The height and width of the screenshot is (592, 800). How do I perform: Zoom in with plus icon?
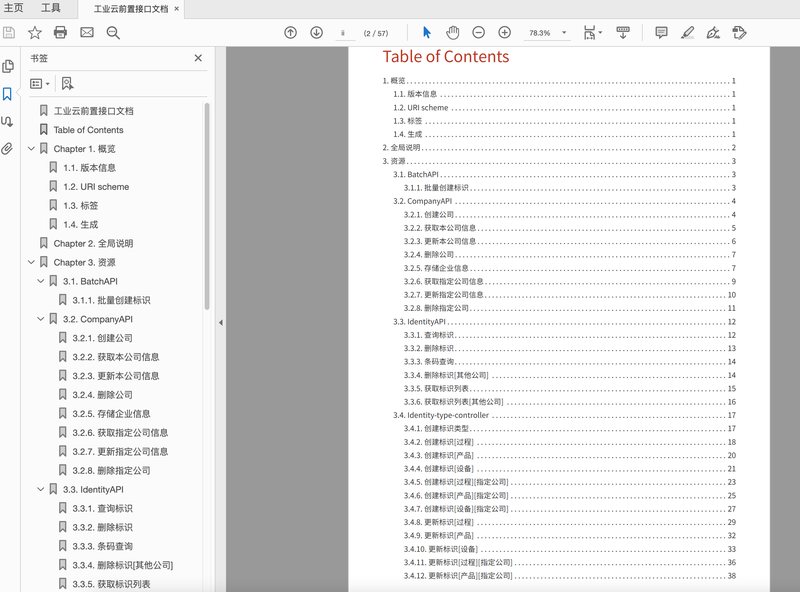point(505,33)
